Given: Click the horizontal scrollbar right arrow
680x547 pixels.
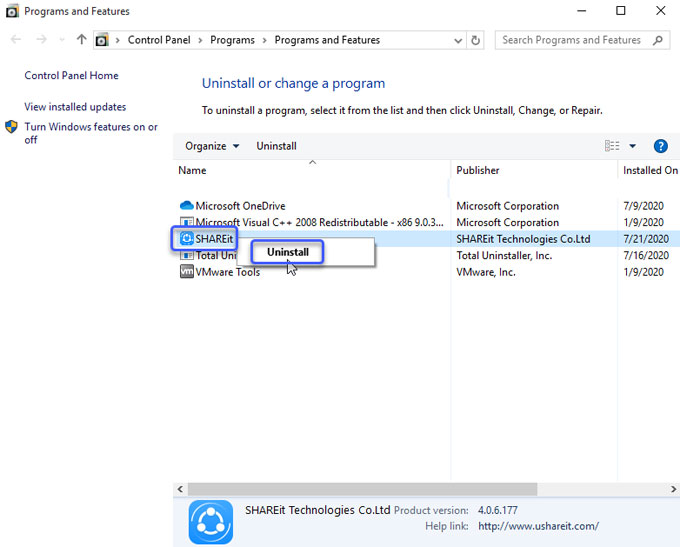Looking at the screenshot, I should point(673,489).
